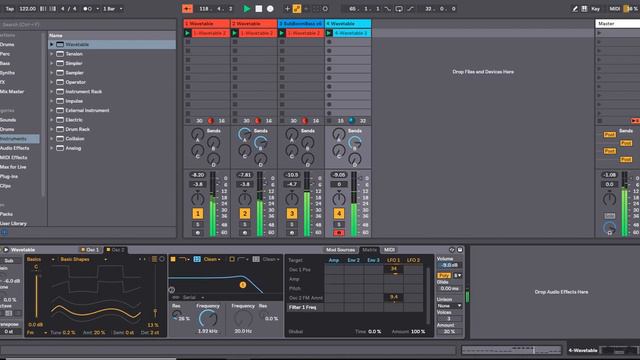Viewport: 640px width, 360px height.
Task: Stop playback with the square stop button
Action: (258, 9)
